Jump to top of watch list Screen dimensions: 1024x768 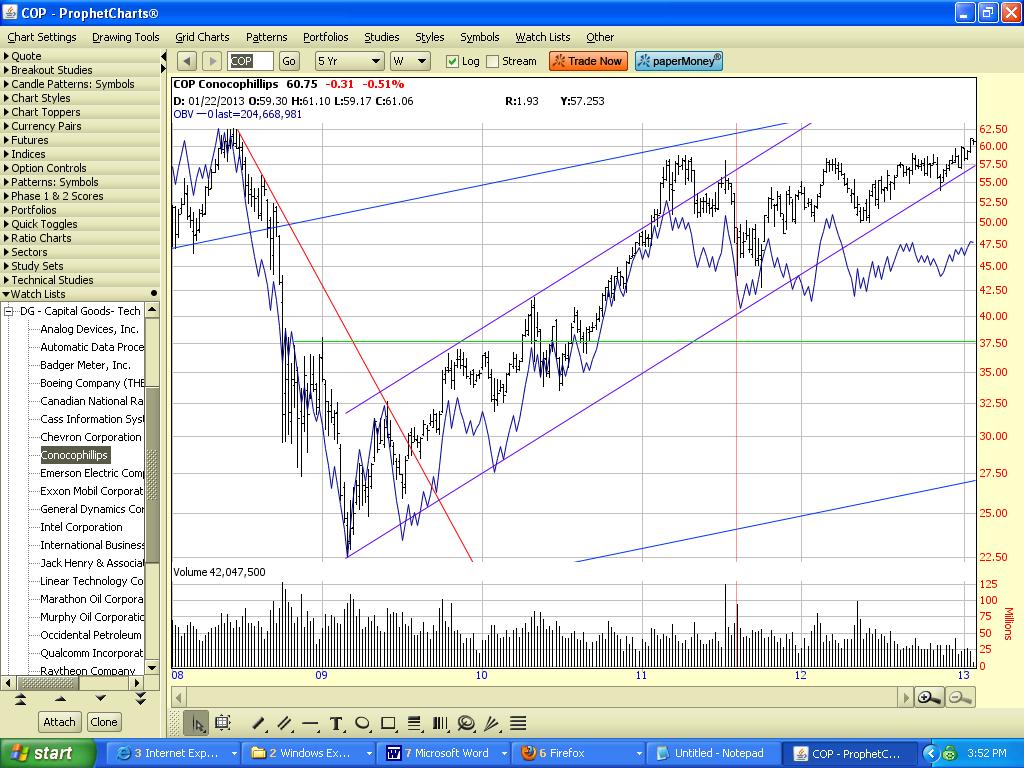[x=20, y=699]
